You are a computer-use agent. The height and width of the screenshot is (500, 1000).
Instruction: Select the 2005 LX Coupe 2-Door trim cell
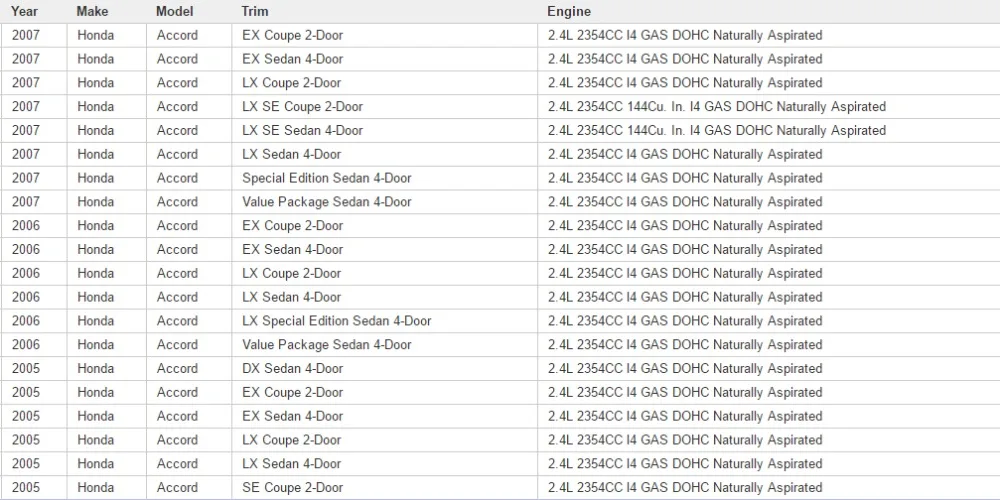click(385, 440)
